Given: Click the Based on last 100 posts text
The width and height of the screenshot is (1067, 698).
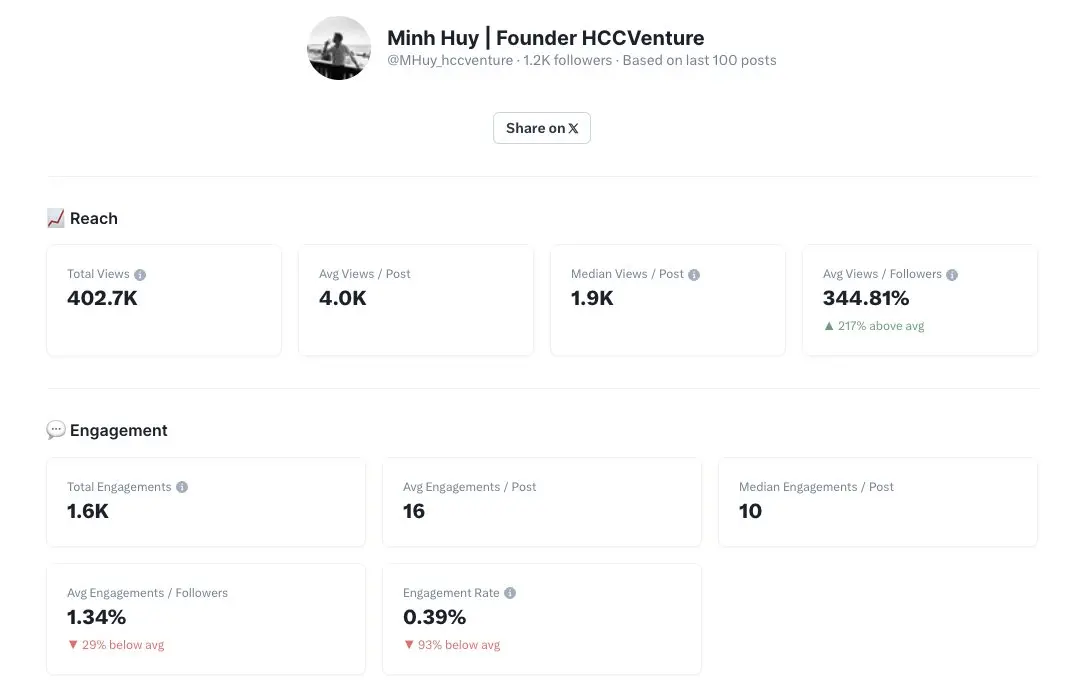Looking at the screenshot, I should point(700,61).
